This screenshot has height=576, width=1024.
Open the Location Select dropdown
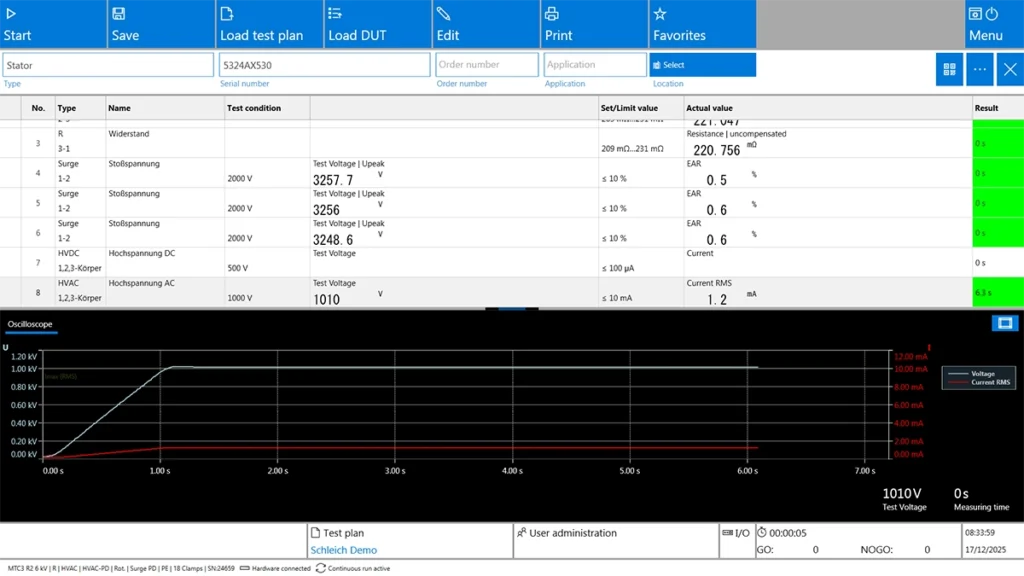[702, 65]
